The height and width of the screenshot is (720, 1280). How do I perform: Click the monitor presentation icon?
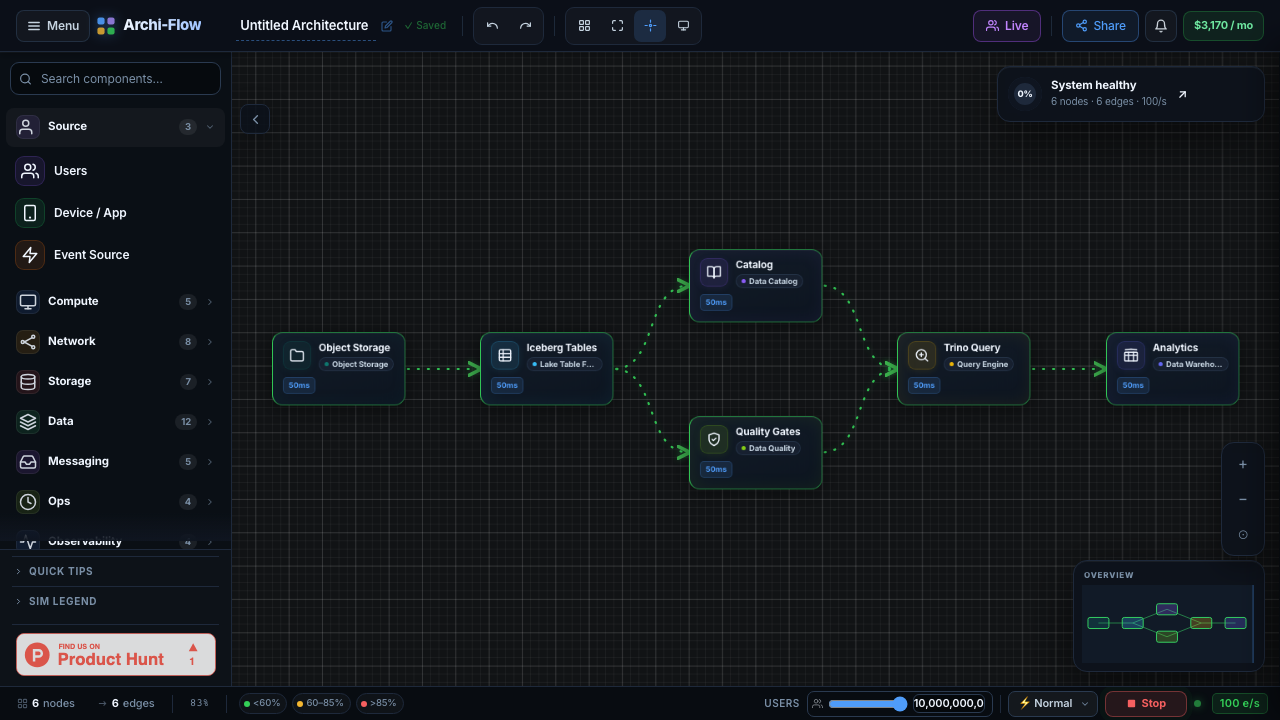click(x=683, y=26)
